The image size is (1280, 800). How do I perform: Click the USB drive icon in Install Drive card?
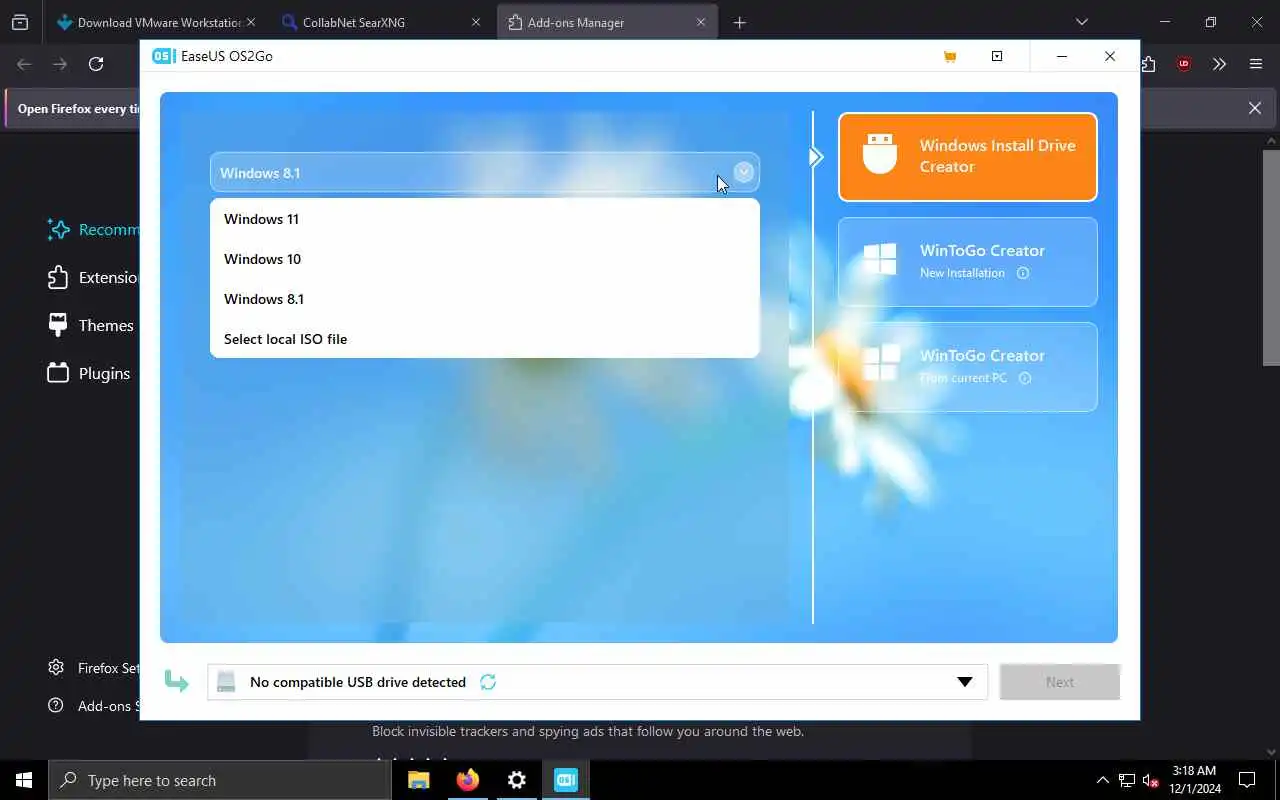point(880,153)
